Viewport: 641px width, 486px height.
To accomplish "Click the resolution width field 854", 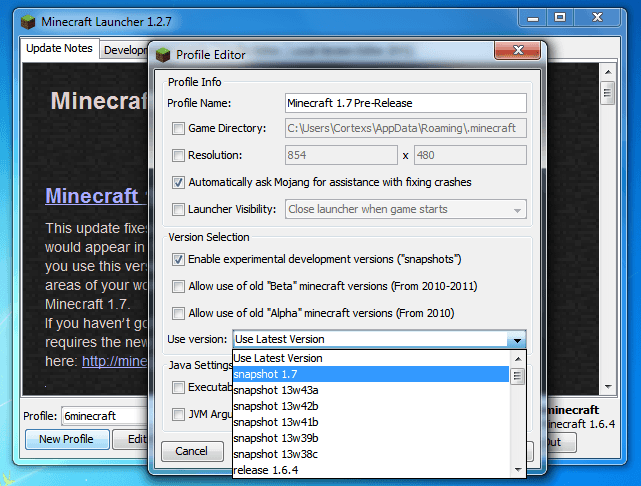I will pyautogui.click(x=341, y=155).
